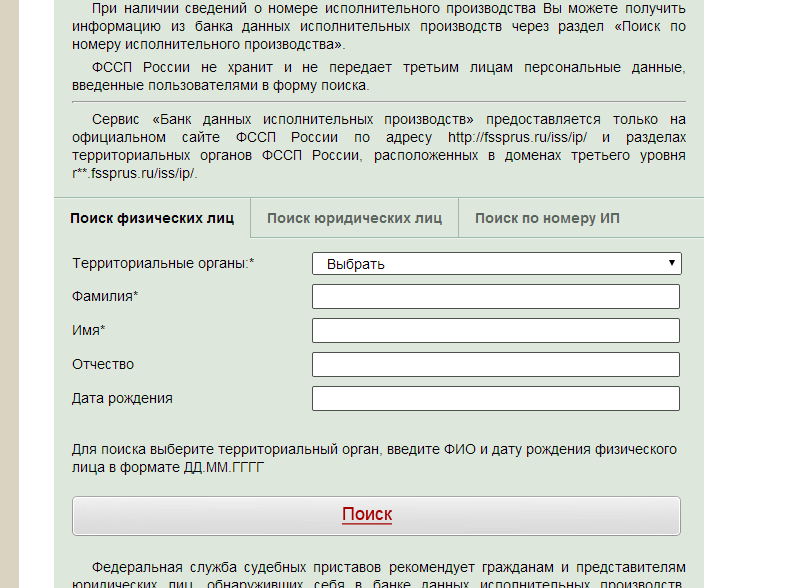
Task: Click the http://fssprus.ru/iss/ip/ address text
Action: (517, 137)
